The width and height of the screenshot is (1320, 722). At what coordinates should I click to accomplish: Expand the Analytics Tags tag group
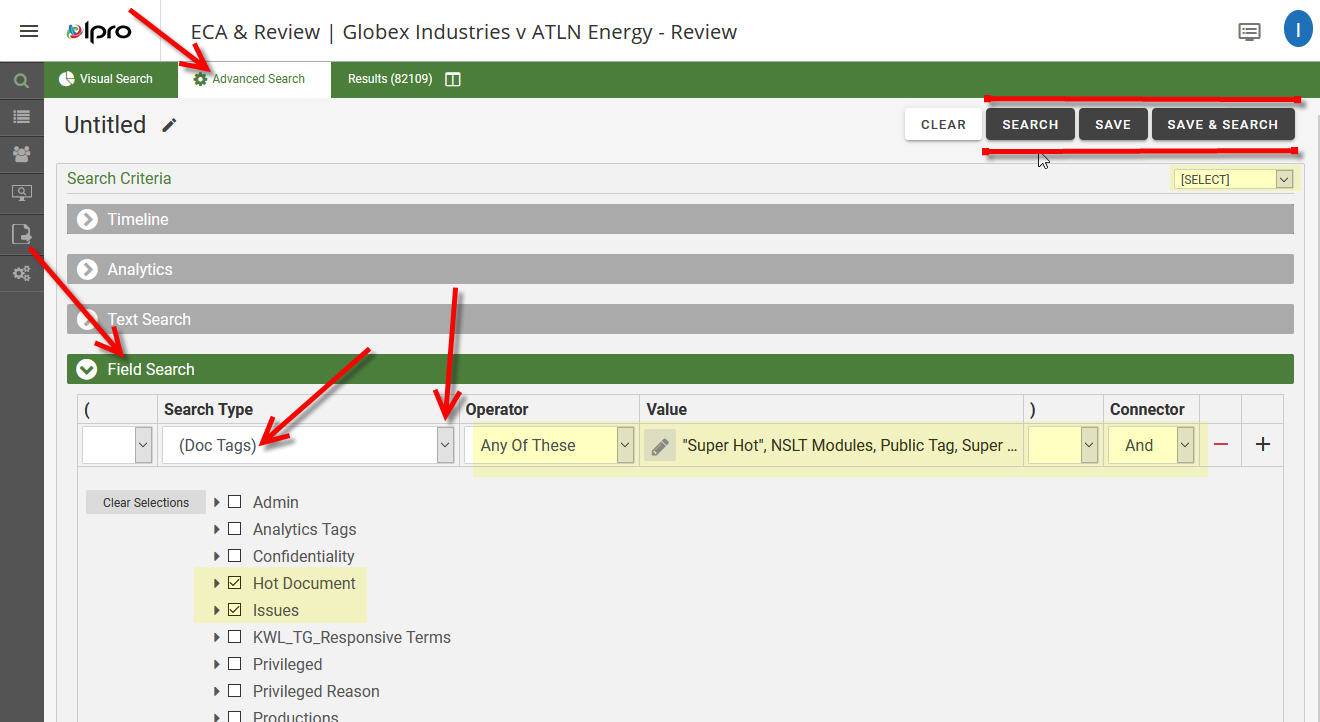click(217, 529)
